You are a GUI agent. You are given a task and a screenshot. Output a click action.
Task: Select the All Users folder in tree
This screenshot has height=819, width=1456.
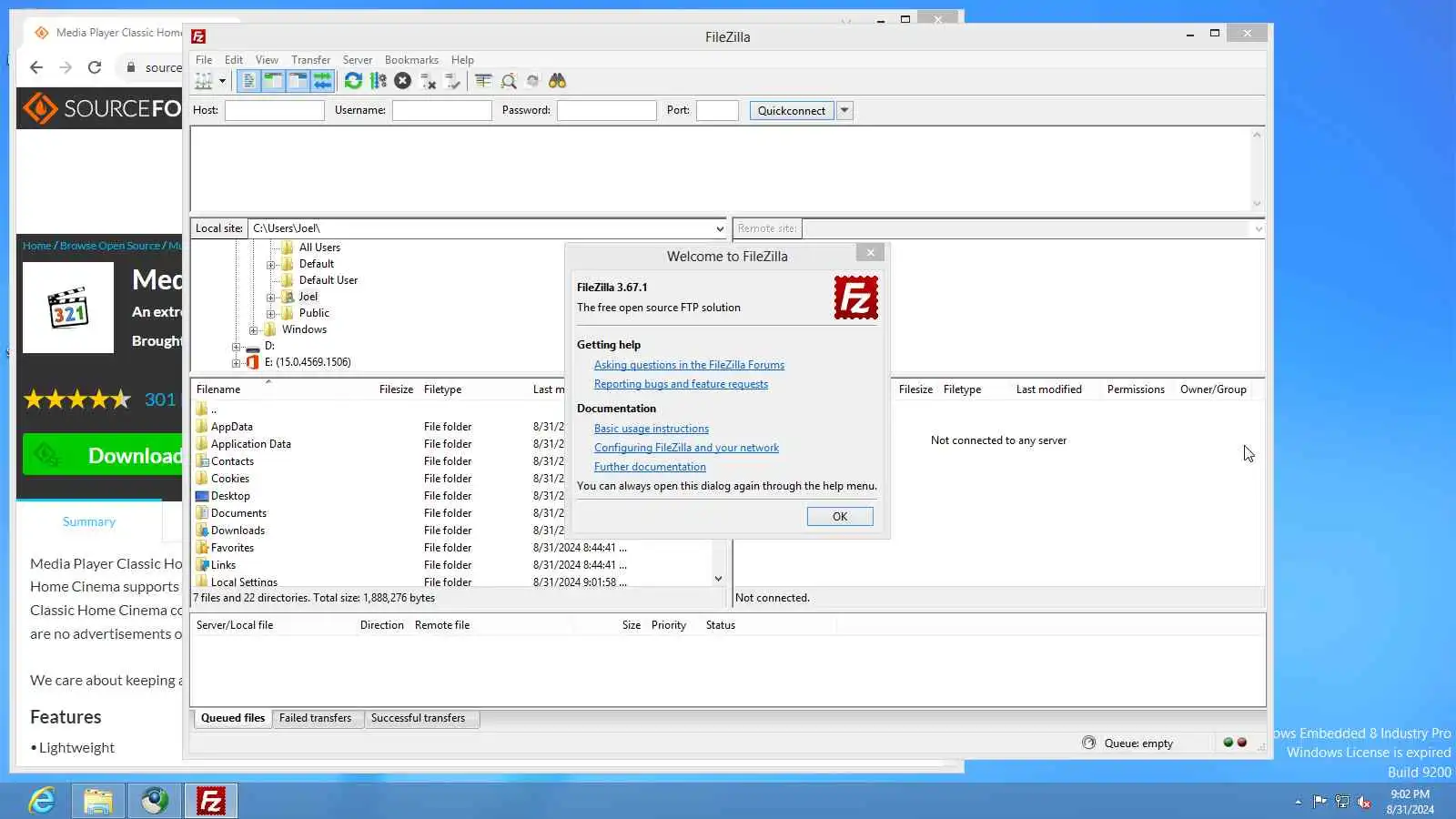pos(319,248)
